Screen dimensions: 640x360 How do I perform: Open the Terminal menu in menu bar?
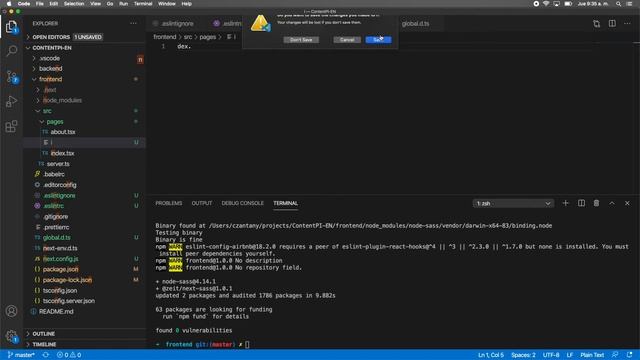(x=143, y=4)
